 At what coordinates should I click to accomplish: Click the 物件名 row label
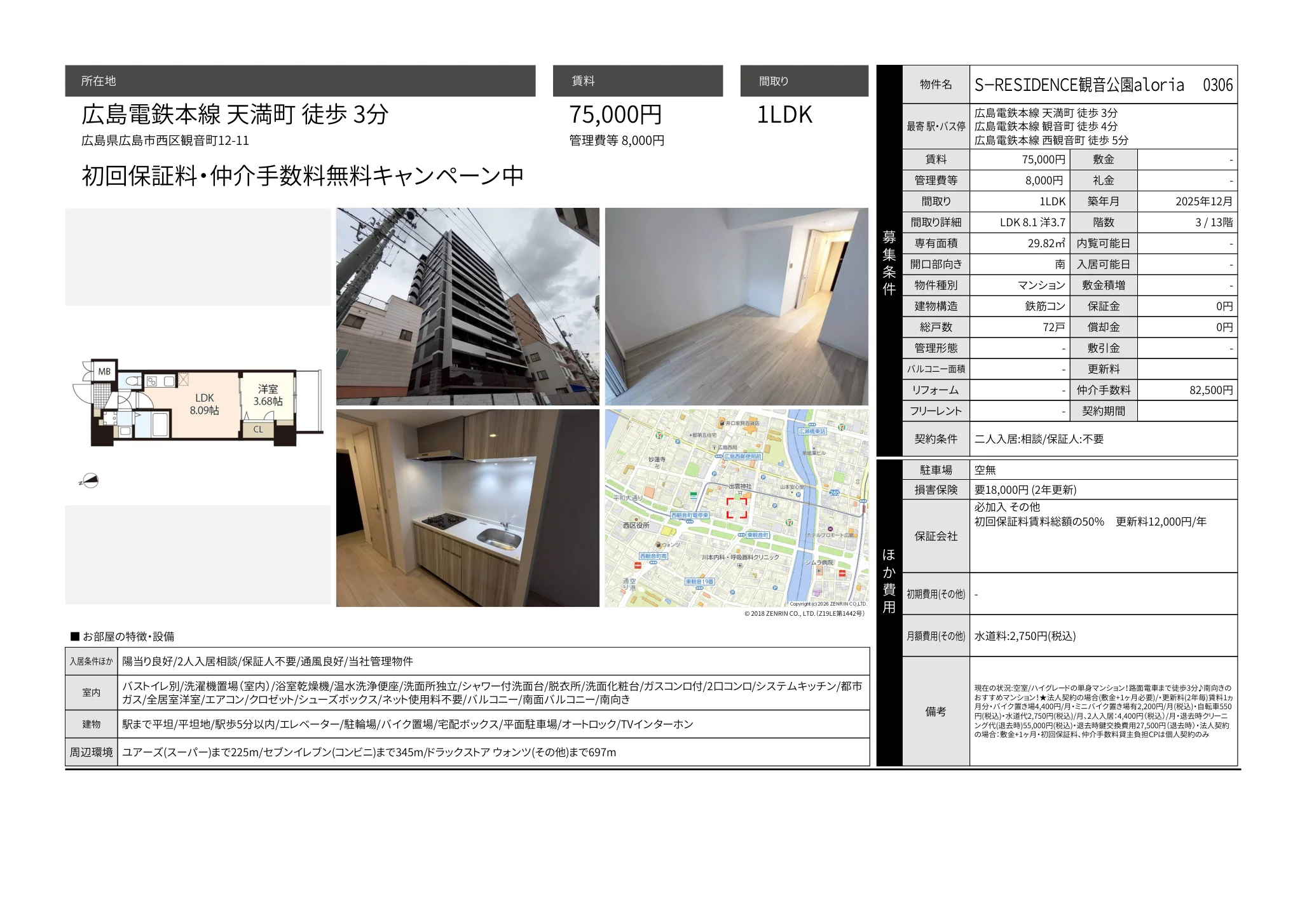point(936,85)
